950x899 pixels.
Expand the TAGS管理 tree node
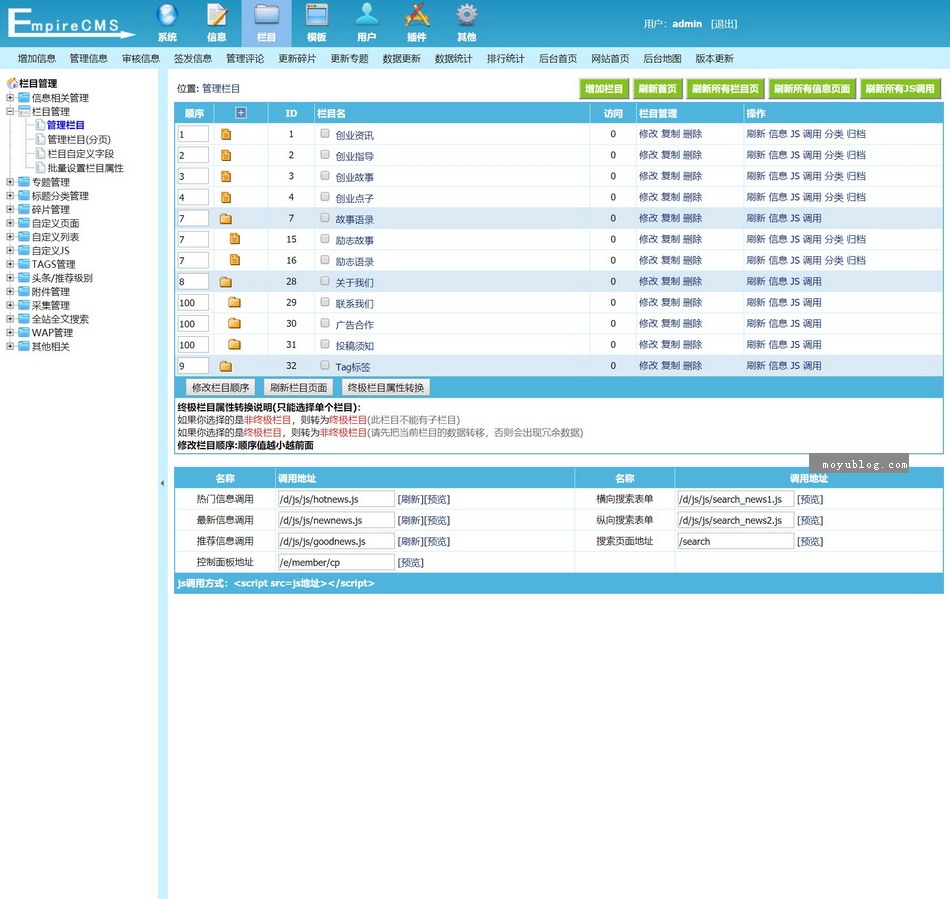[10, 264]
